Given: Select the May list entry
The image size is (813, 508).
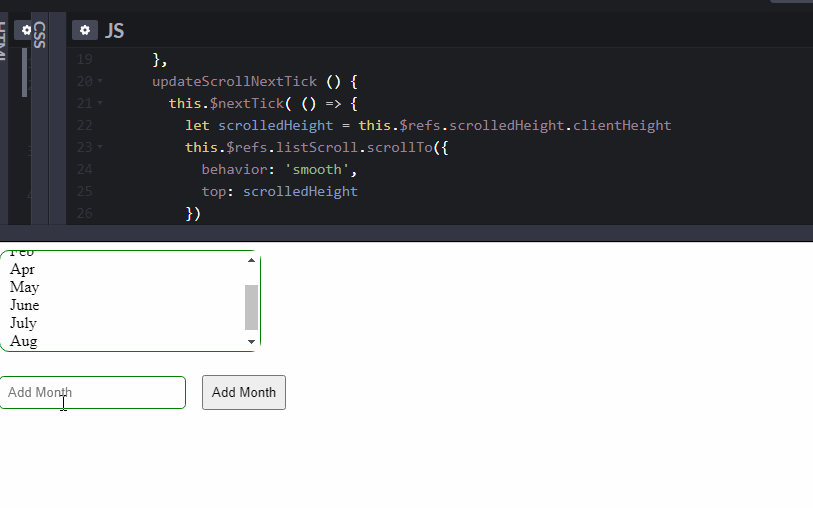Looking at the screenshot, I should pyautogui.click(x=24, y=287).
